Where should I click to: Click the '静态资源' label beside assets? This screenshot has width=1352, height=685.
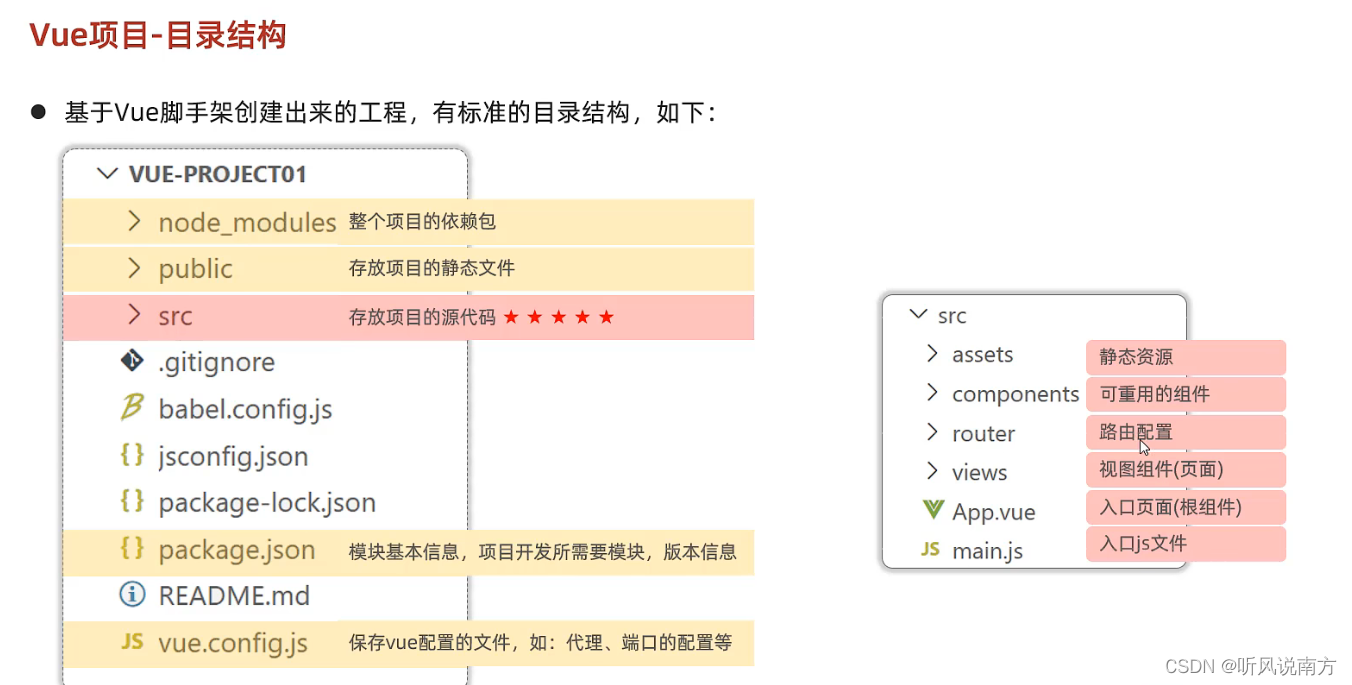(x=1136, y=357)
